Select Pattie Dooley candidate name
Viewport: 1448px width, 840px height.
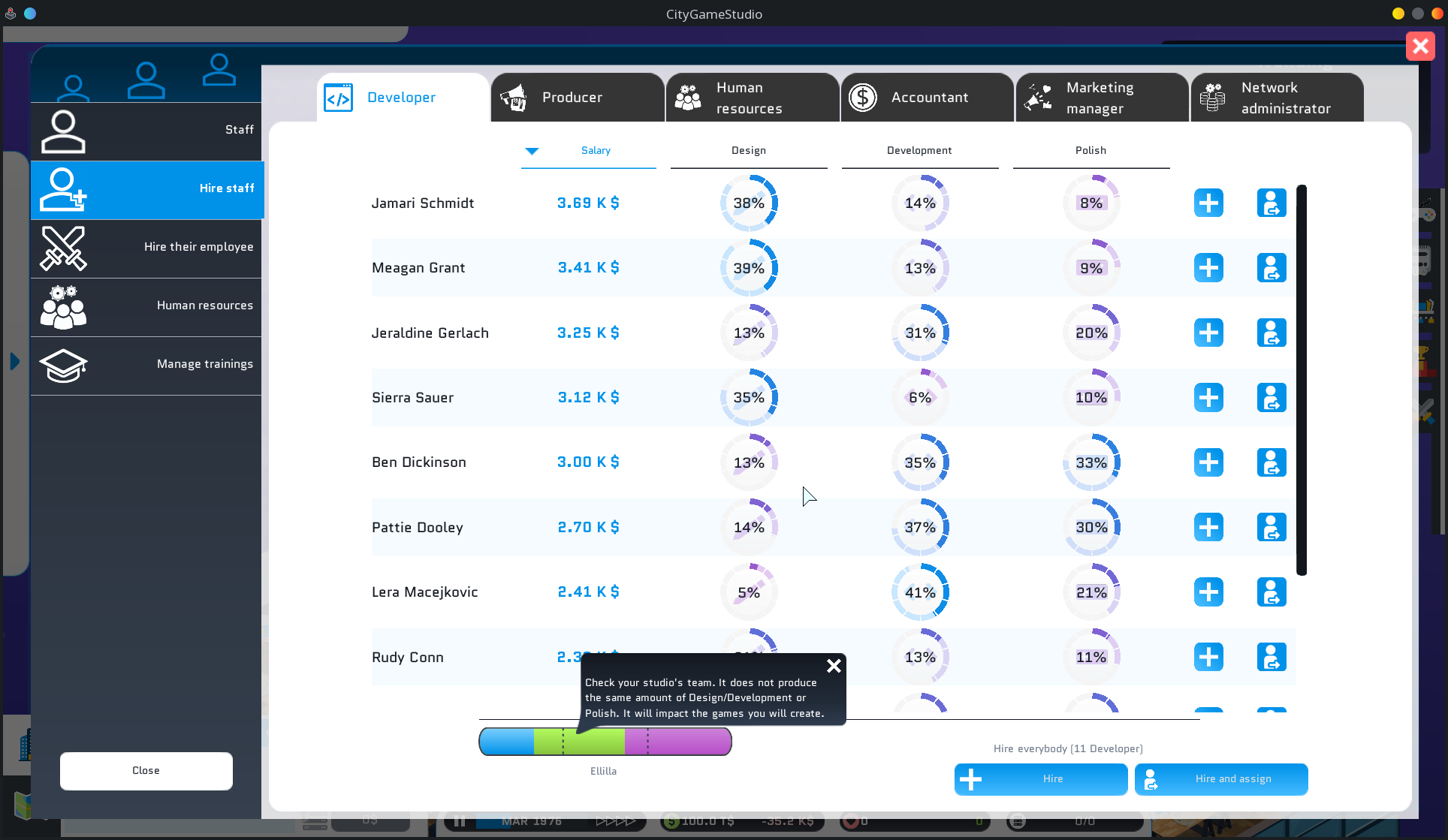[418, 528]
